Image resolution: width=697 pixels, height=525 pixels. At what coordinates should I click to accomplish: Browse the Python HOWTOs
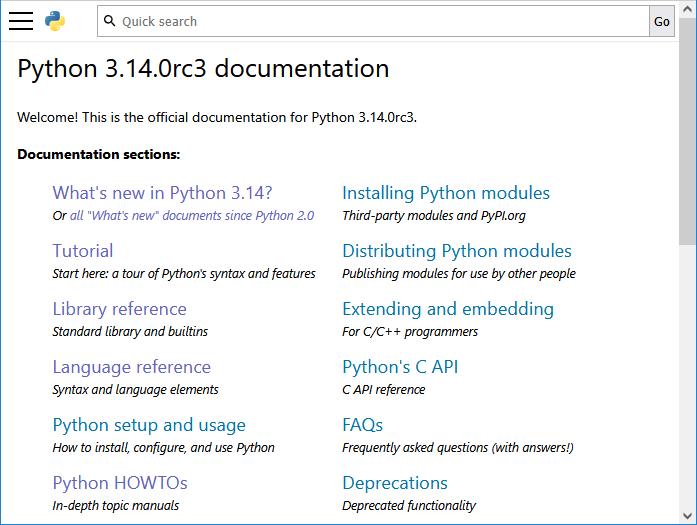(120, 483)
